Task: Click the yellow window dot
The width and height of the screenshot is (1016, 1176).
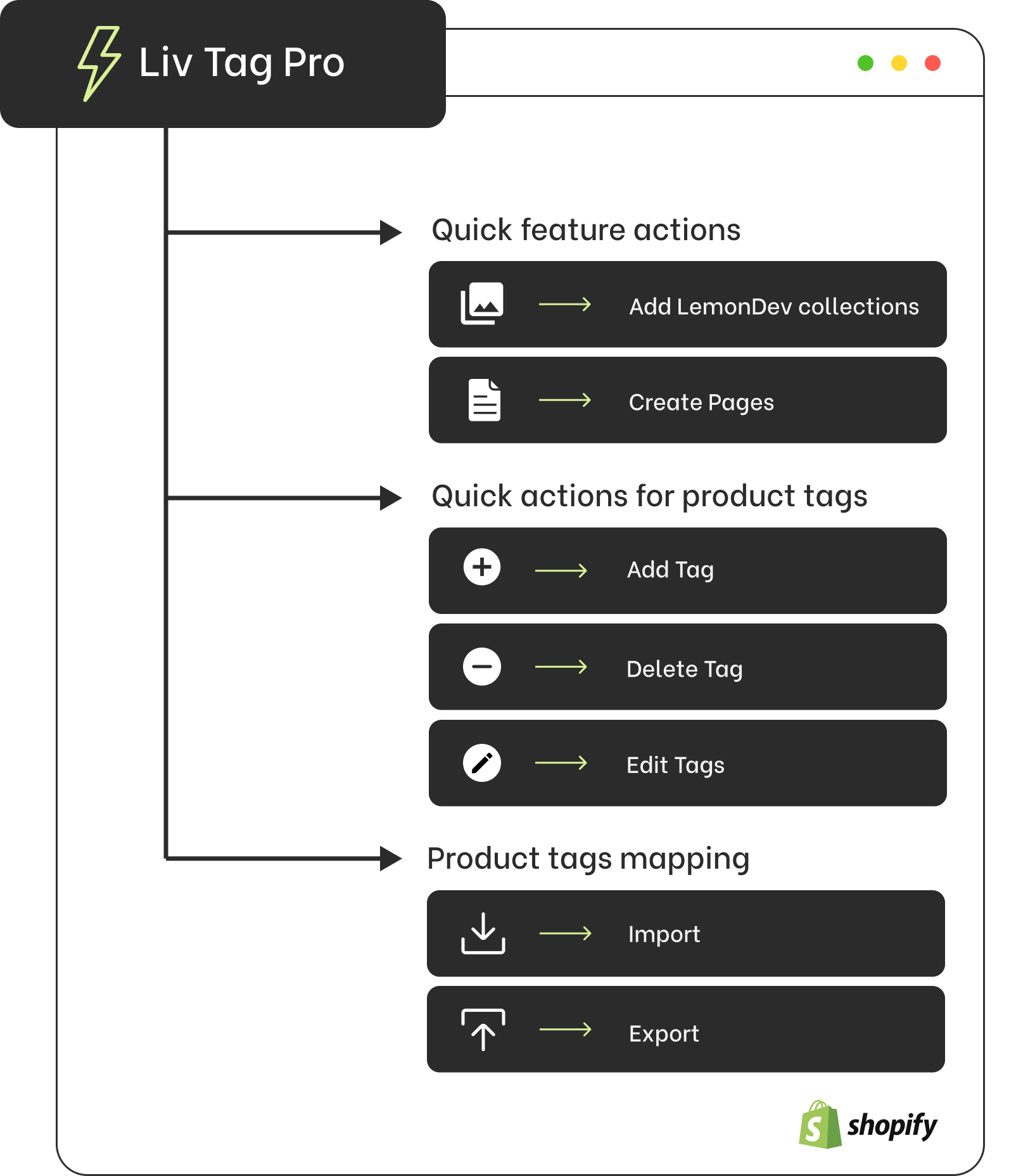Action: click(899, 63)
